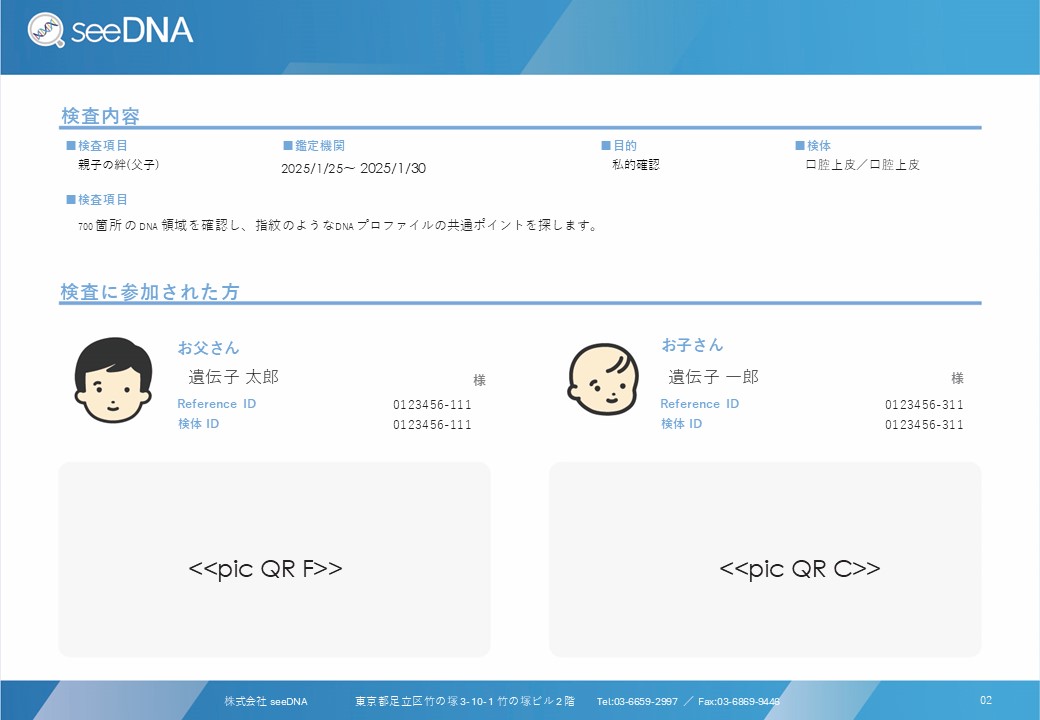Image resolution: width=1040 pixels, height=720 pixels.
Task: Select the お子さん label
Action: coord(692,345)
